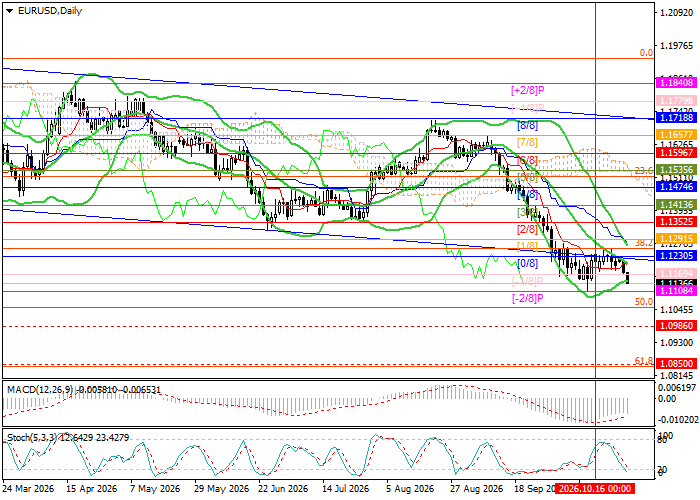This screenshot has height=500, width=700.
Task: Click the [+2/8]P Murrey level label
Action: pos(528,91)
